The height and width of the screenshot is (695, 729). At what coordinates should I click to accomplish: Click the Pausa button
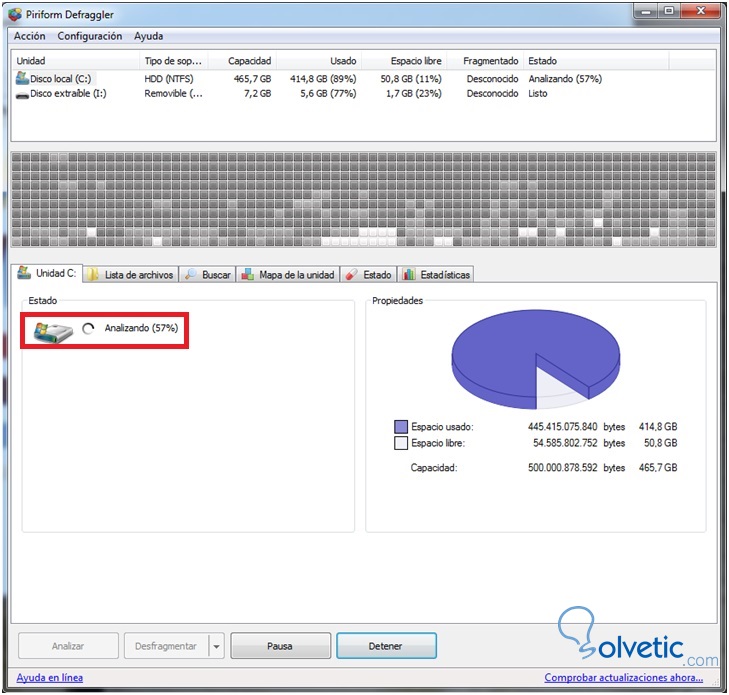[x=280, y=646]
